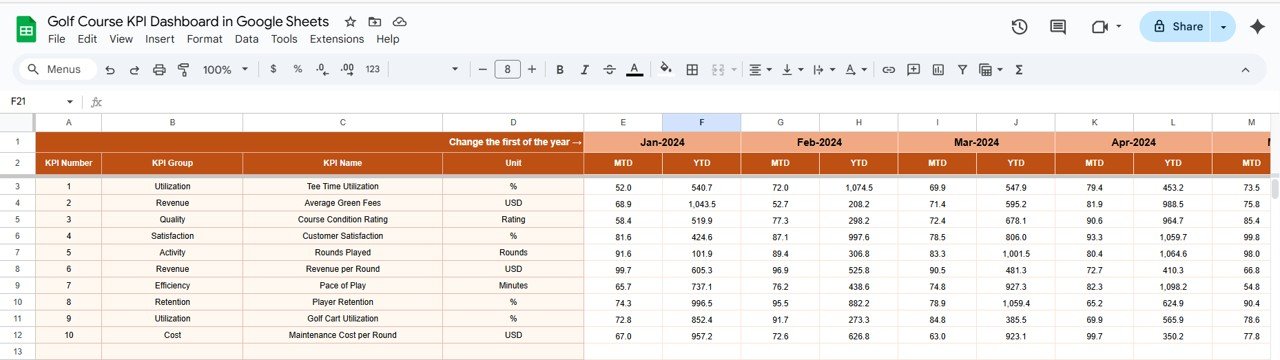Click the Gemini sparkle icon

tap(1258, 27)
